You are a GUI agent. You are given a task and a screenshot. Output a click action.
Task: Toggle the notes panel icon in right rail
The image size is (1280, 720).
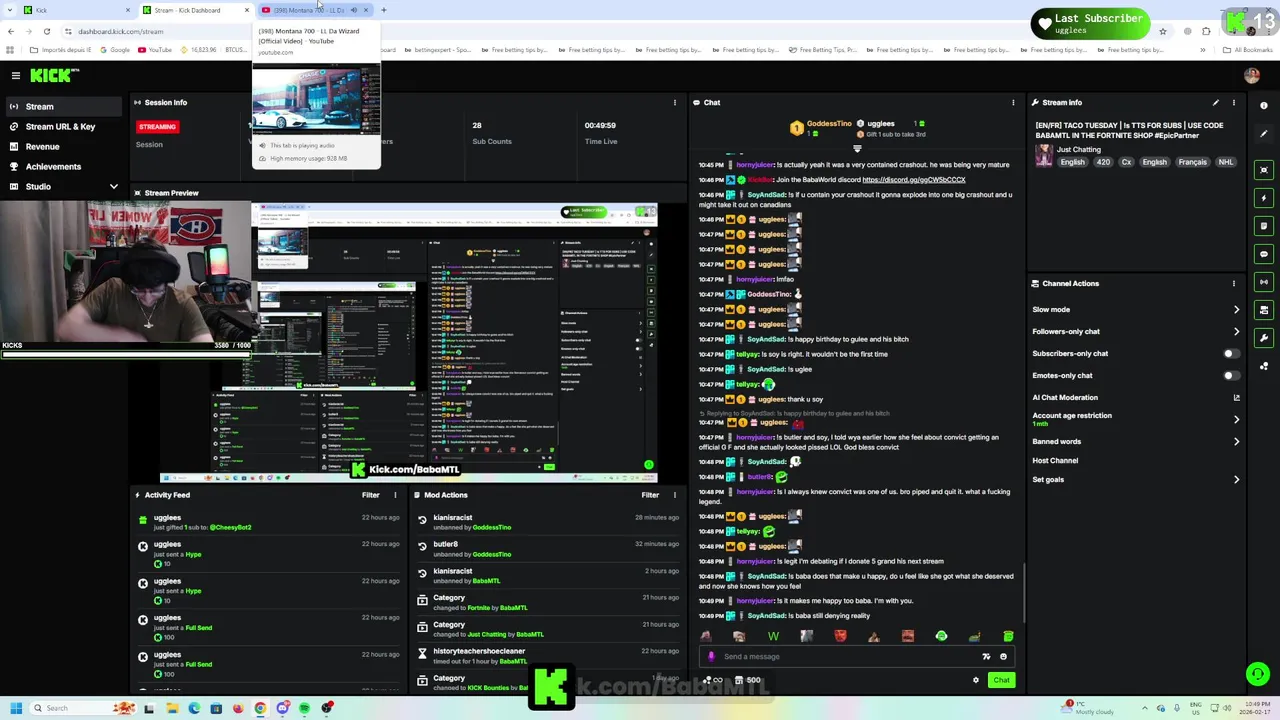pos(1264,226)
